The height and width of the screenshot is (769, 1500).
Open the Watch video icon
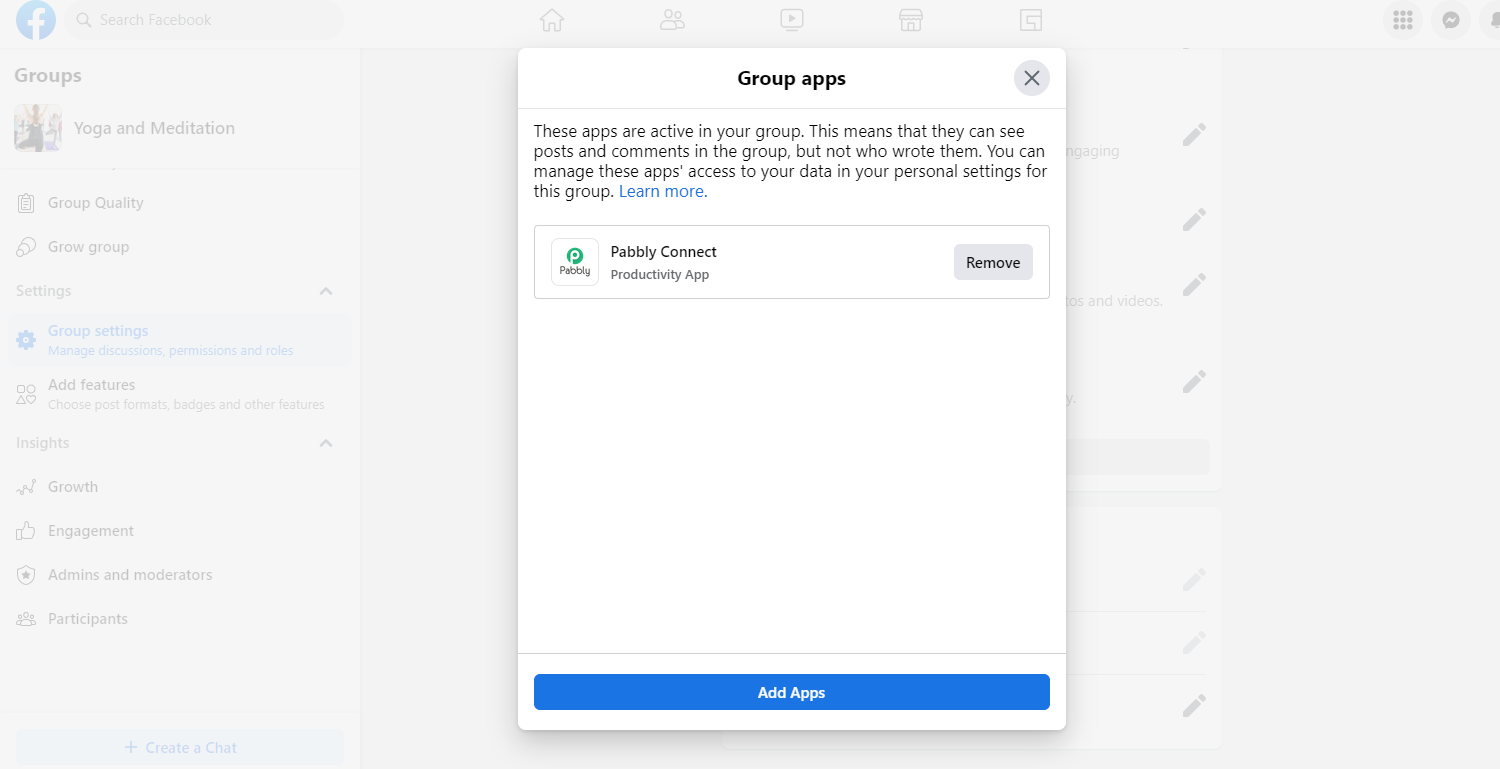791,20
